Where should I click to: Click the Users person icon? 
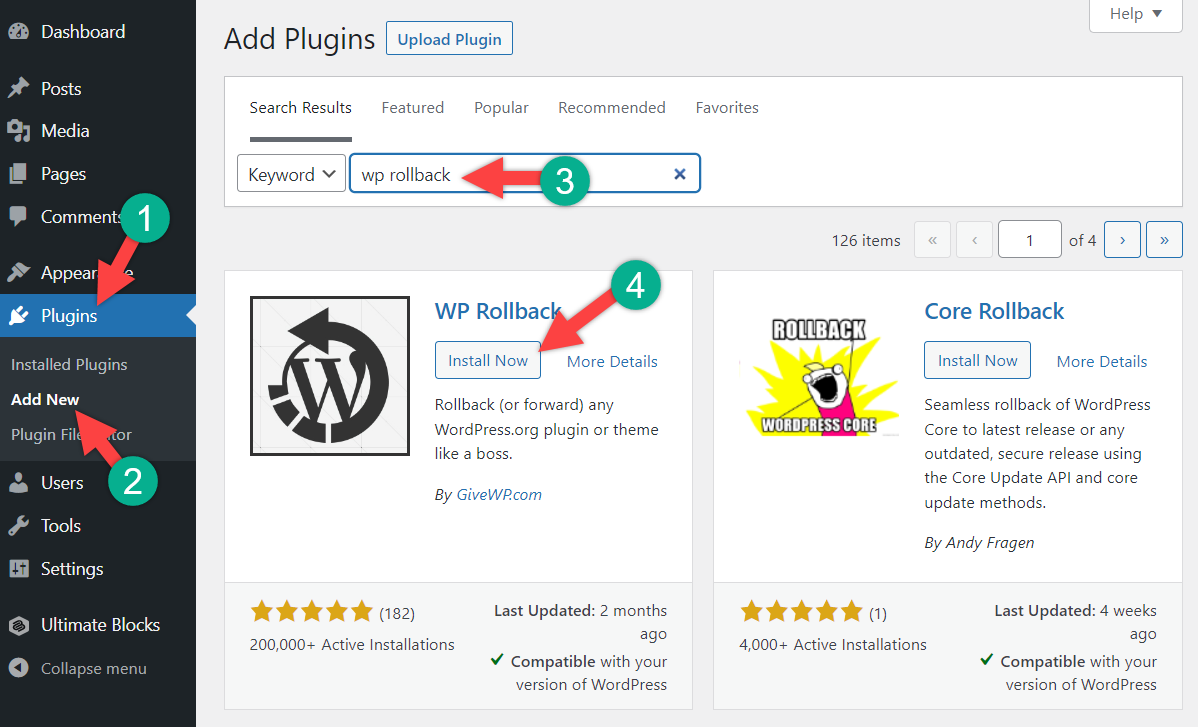coord(18,483)
